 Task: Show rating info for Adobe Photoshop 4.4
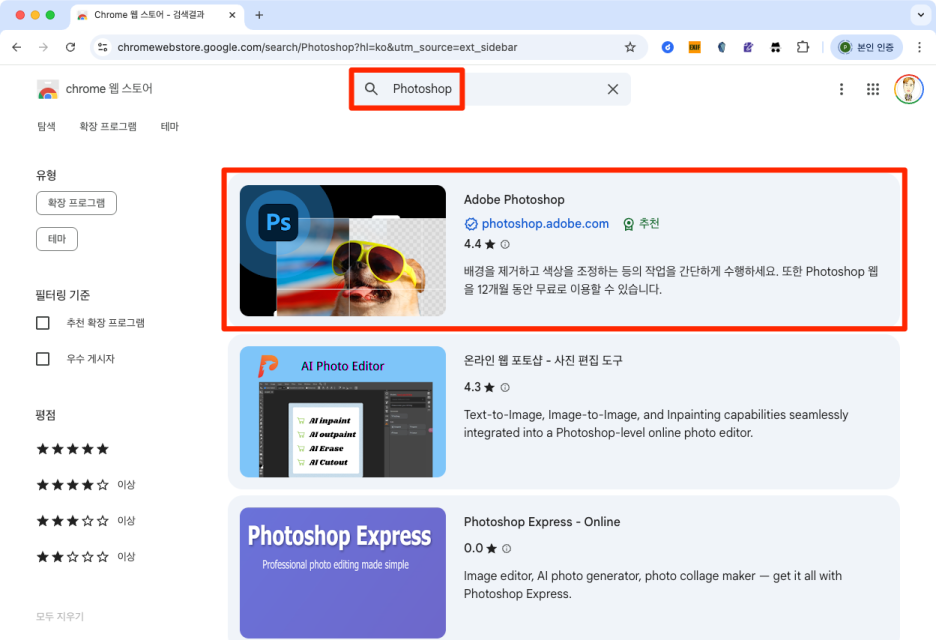pos(505,244)
